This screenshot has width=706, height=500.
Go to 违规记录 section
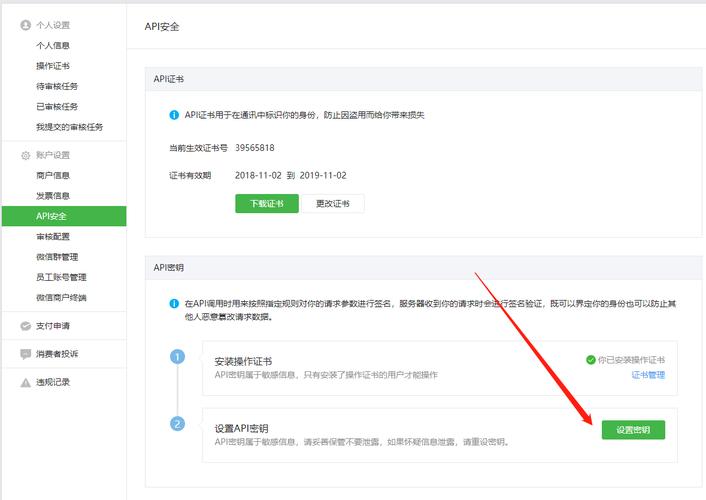[x=53, y=382]
